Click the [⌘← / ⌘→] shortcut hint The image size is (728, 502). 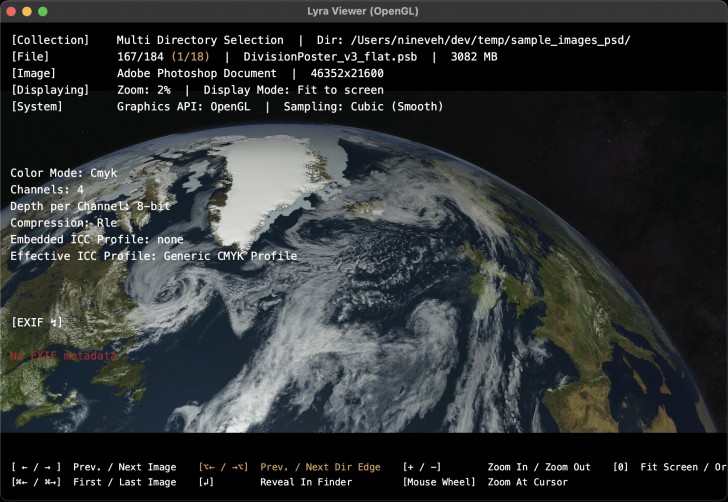(36, 482)
